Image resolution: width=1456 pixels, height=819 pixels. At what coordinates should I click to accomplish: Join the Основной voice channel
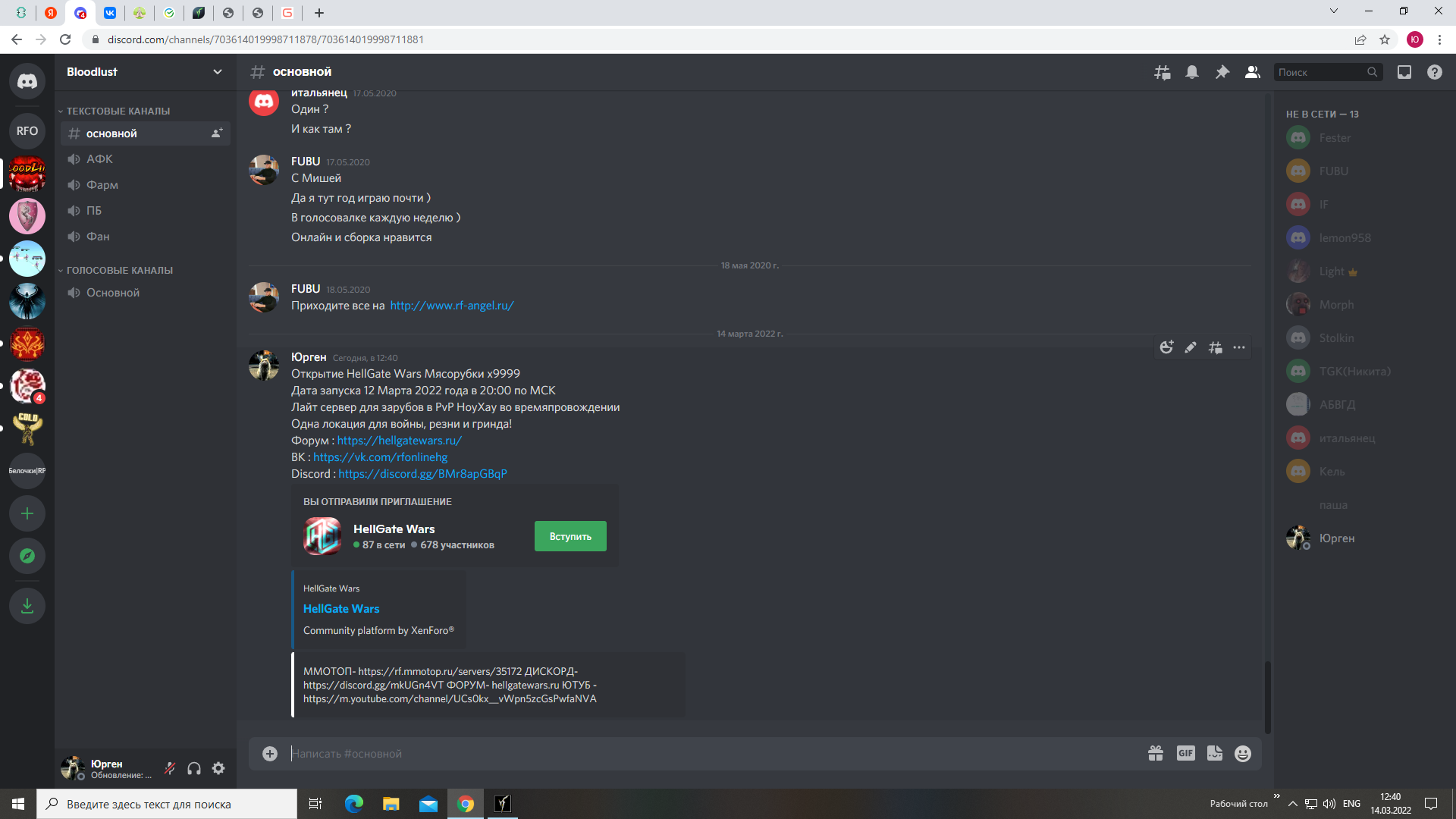click(x=146, y=293)
